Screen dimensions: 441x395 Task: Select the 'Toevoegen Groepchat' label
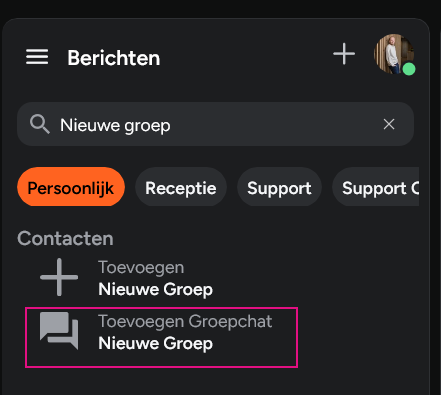coord(185,322)
